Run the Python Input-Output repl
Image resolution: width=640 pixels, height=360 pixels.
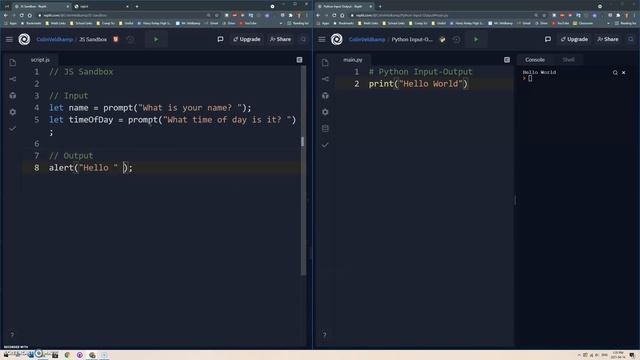pos(476,40)
